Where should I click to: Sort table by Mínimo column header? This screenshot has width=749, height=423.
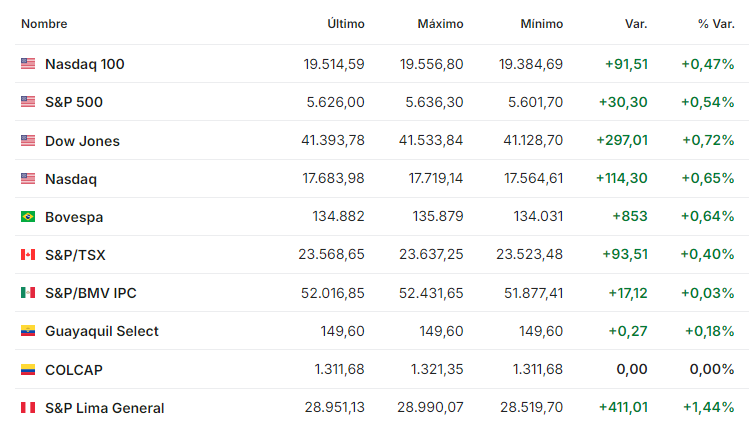tap(542, 24)
